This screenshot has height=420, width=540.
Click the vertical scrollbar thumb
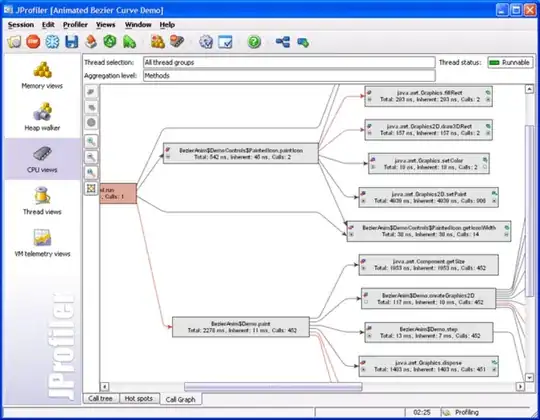point(529,211)
